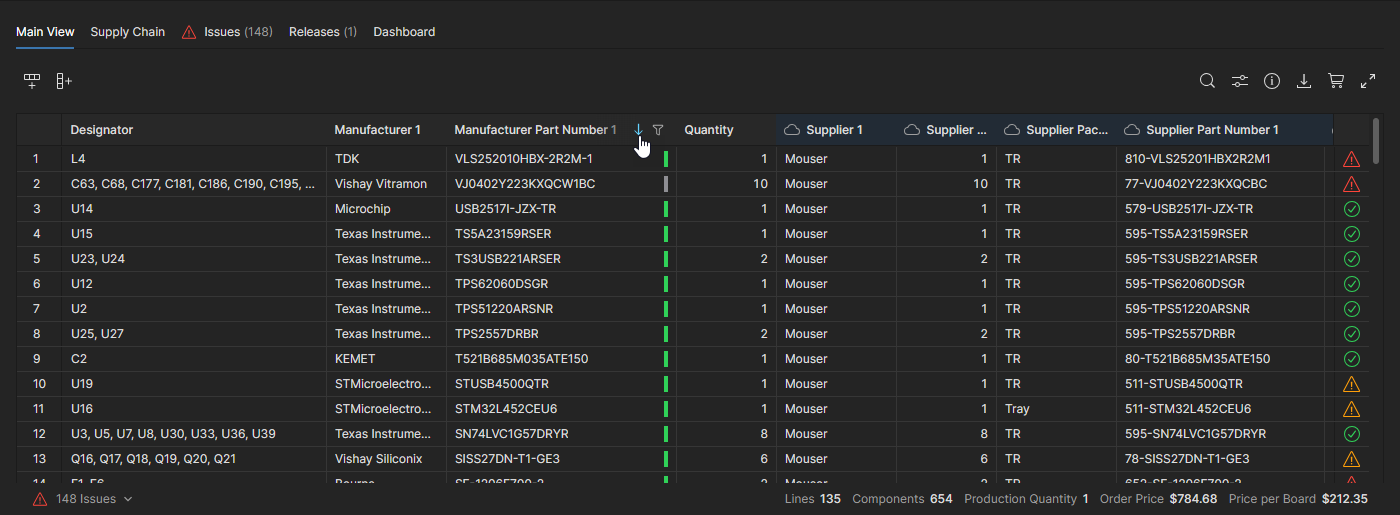Click the download export icon

[x=1304, y=81]
